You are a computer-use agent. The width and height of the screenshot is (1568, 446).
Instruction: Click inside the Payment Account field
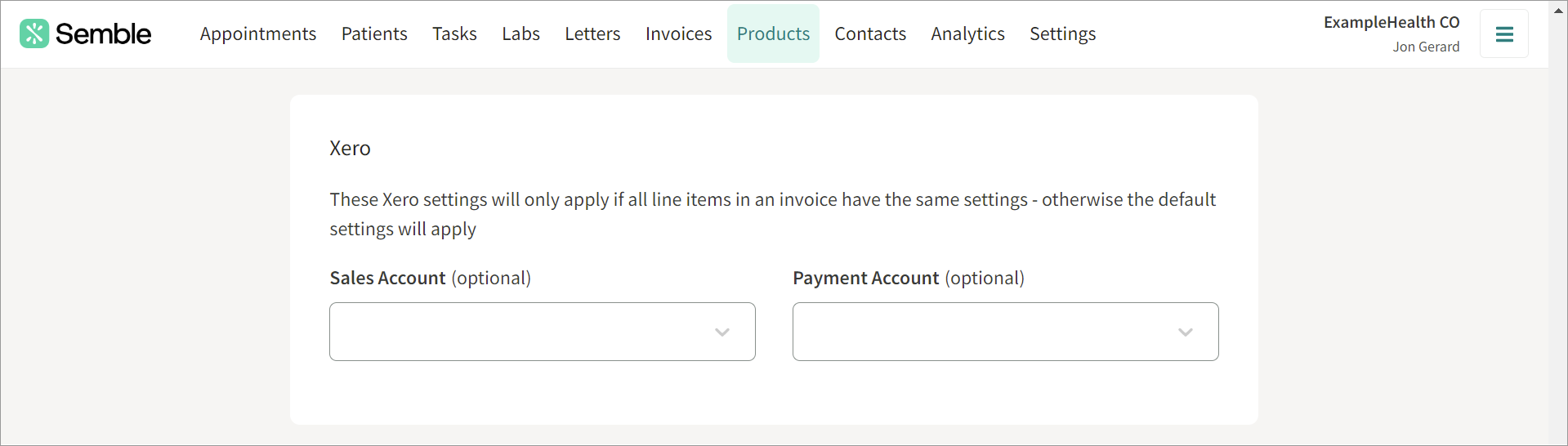pos(1006,332)
